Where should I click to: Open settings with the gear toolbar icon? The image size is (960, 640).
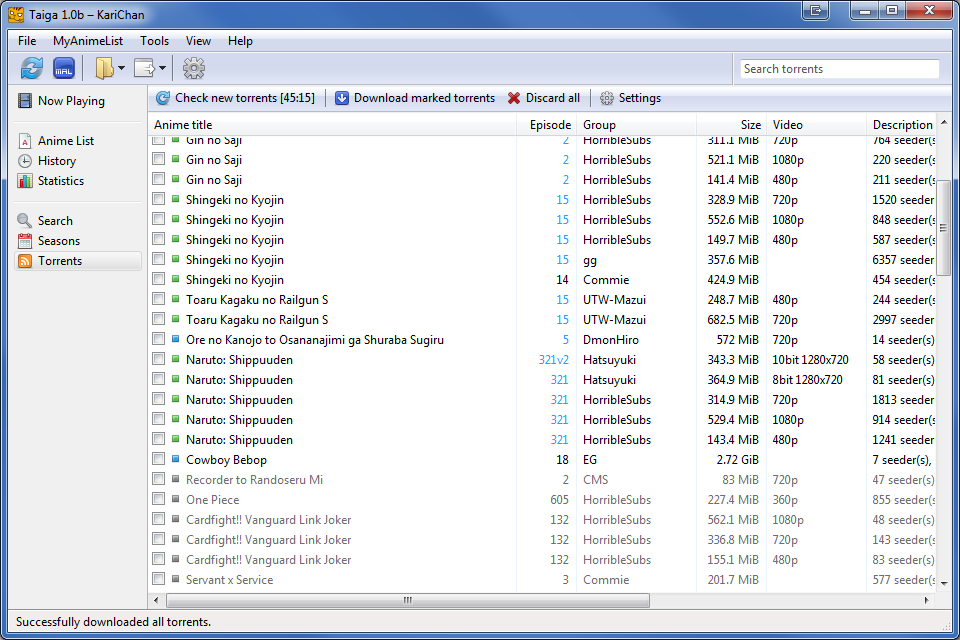[193, 68]
